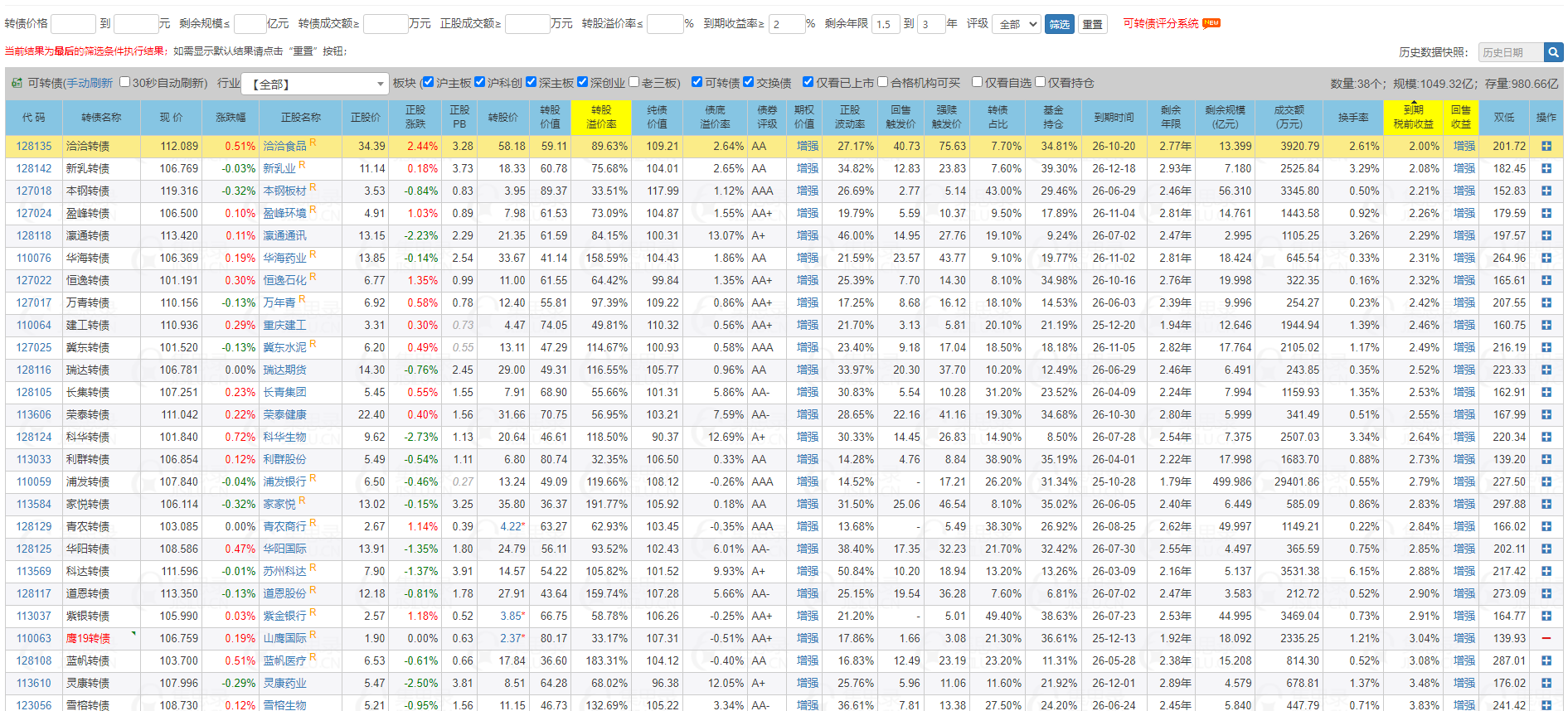
Task: Click the 筛选 filter button
Action: pos(1060,24)
